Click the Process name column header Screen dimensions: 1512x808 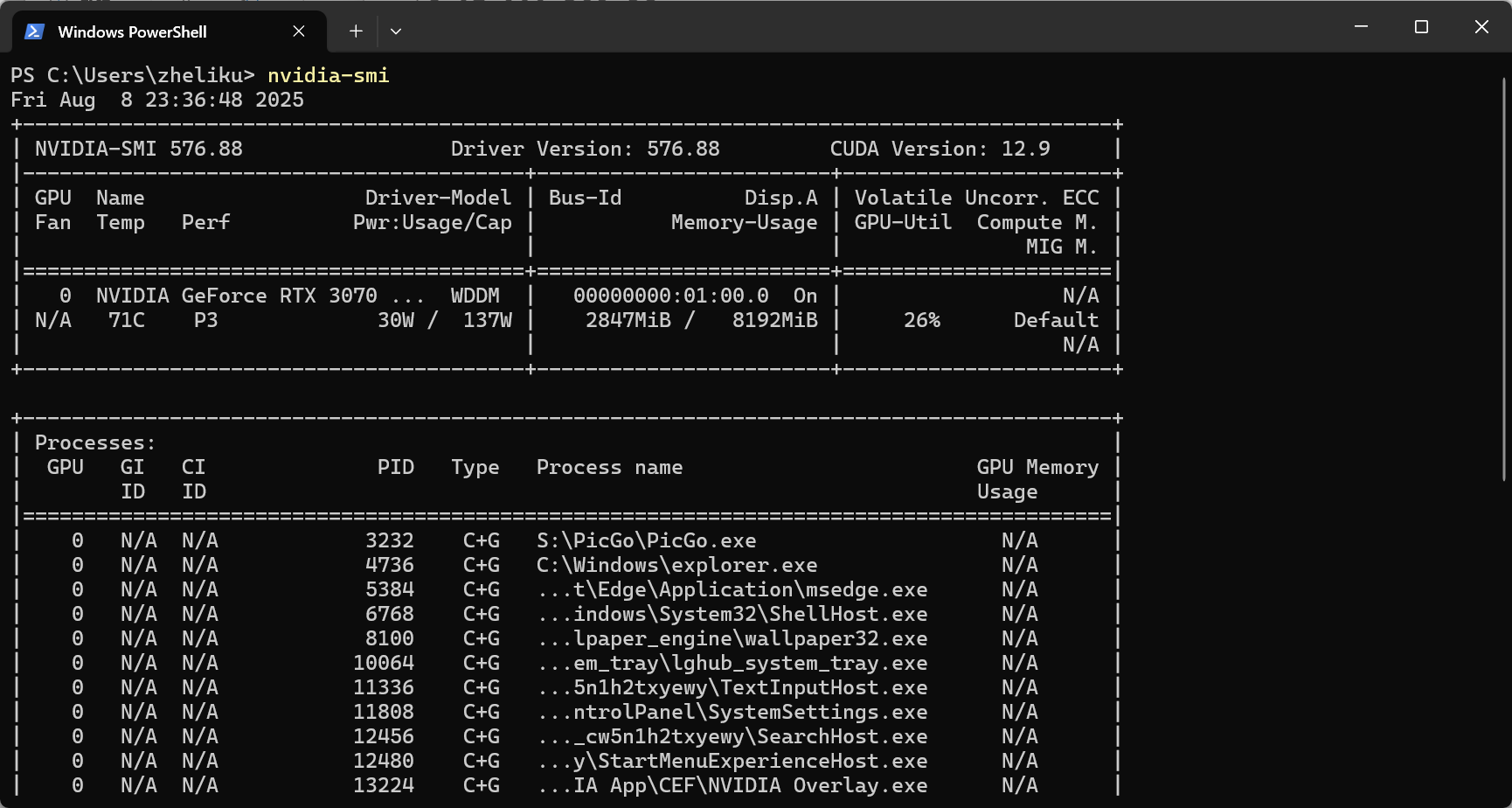click(610, 467)
